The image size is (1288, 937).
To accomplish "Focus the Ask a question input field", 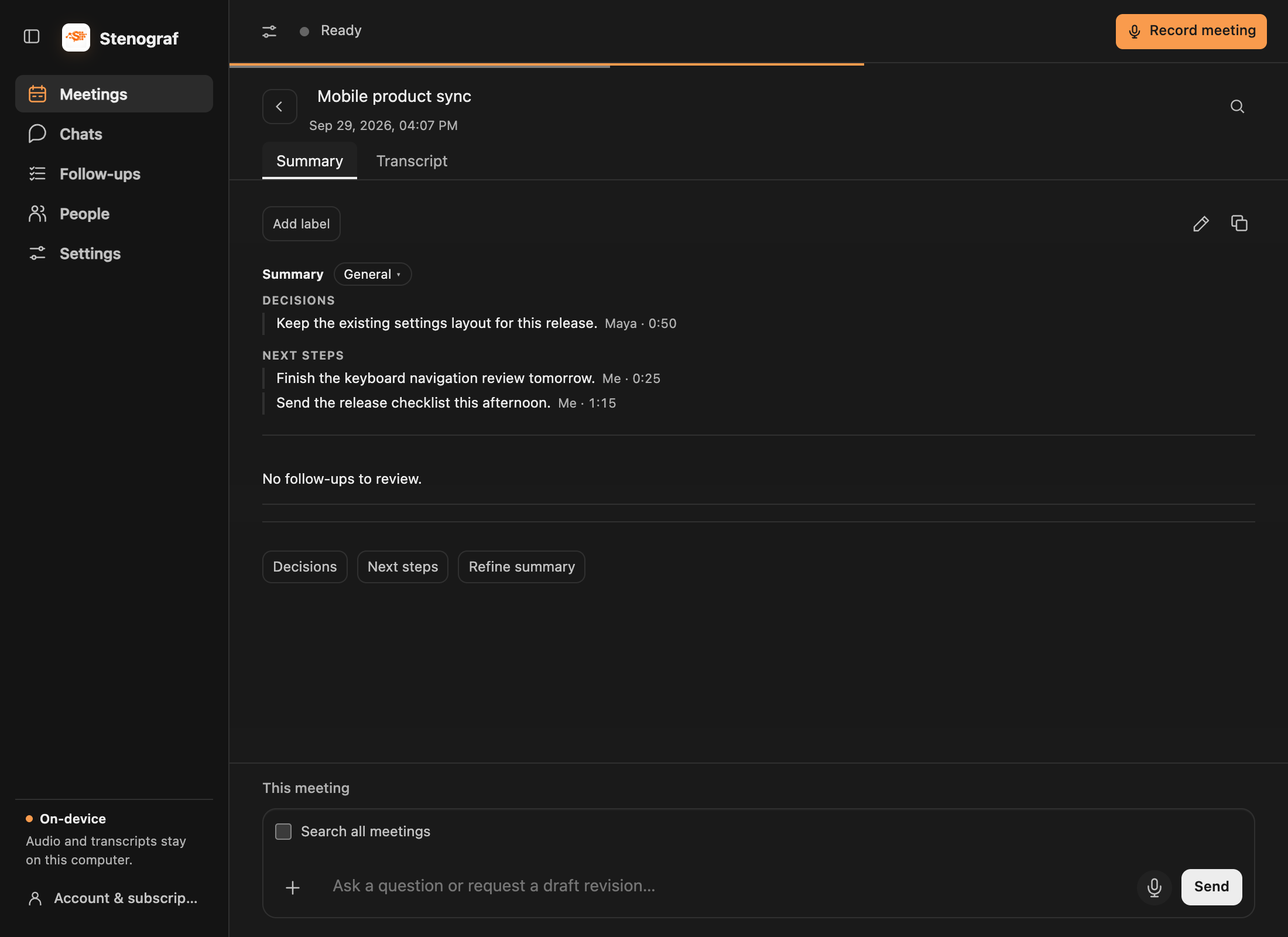I will (726, 886).
